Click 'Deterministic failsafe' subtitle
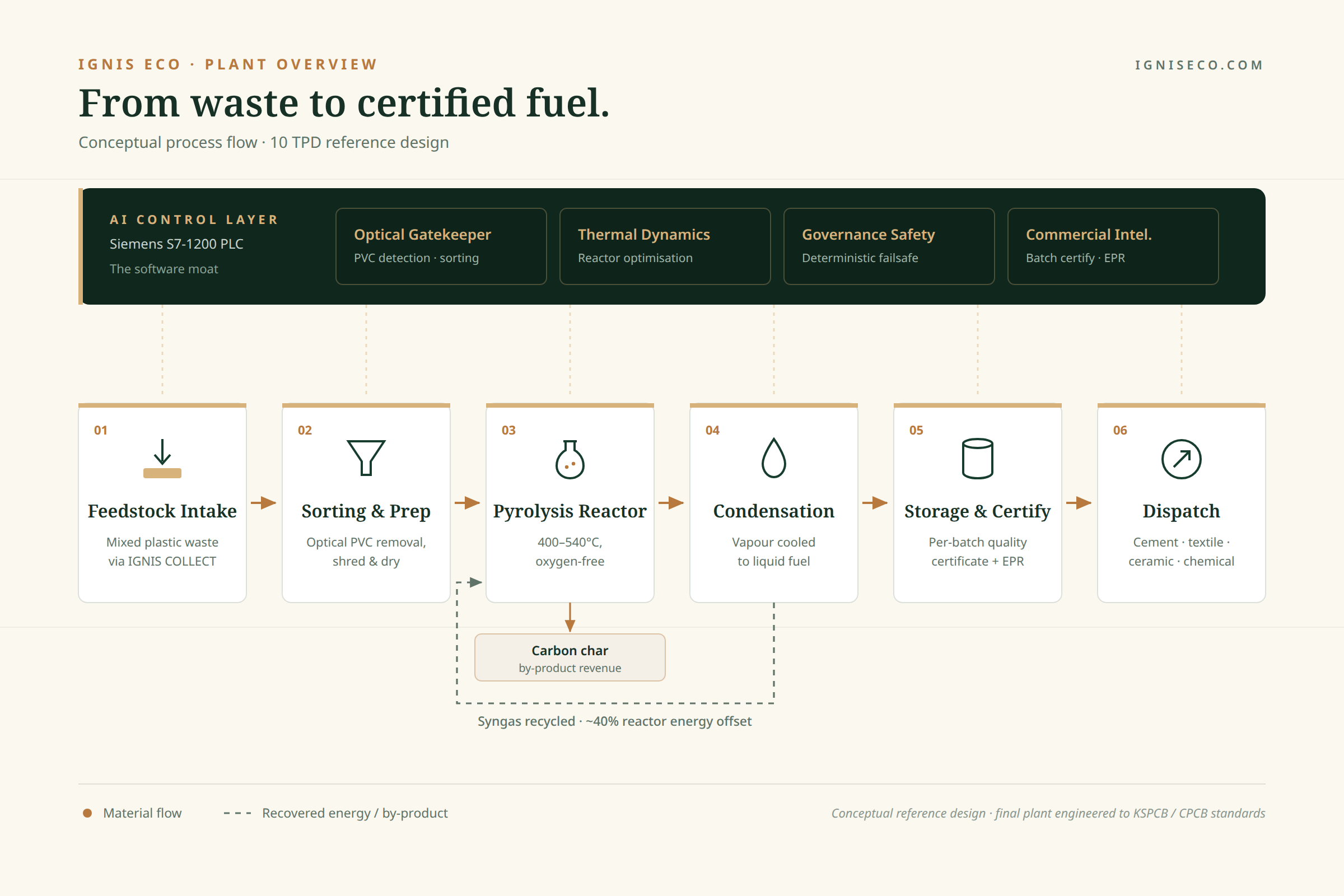Image resolution: width=1344 pixels, height=896 pixels. (x=860, y=258)
